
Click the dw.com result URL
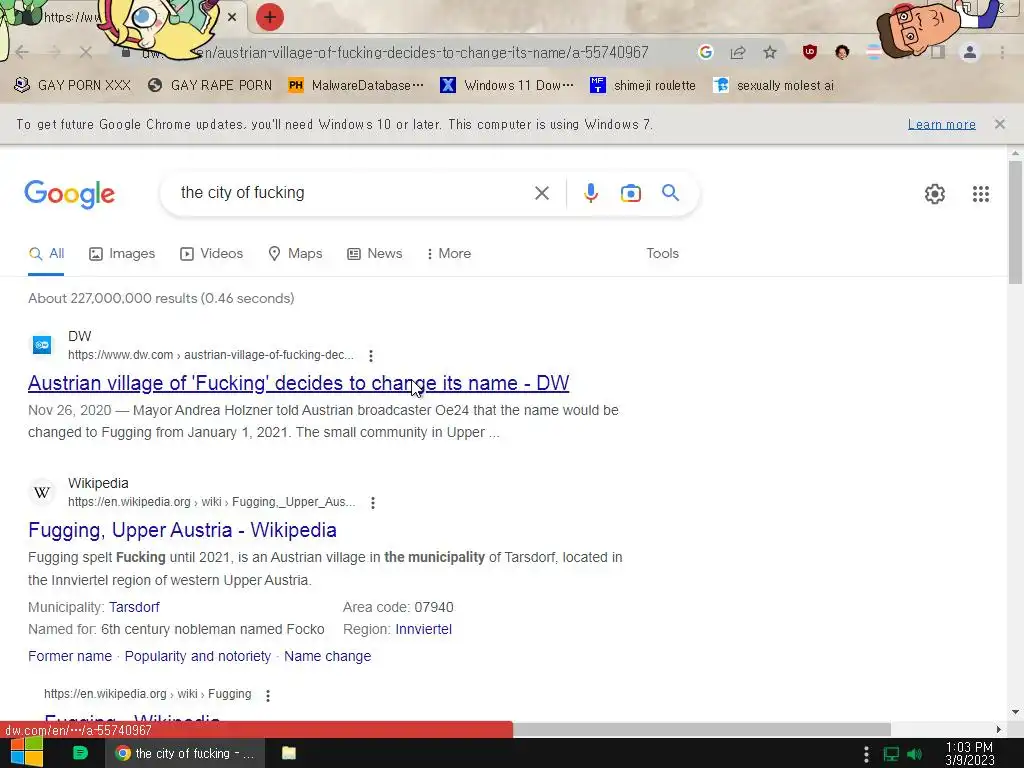(211, 355)
